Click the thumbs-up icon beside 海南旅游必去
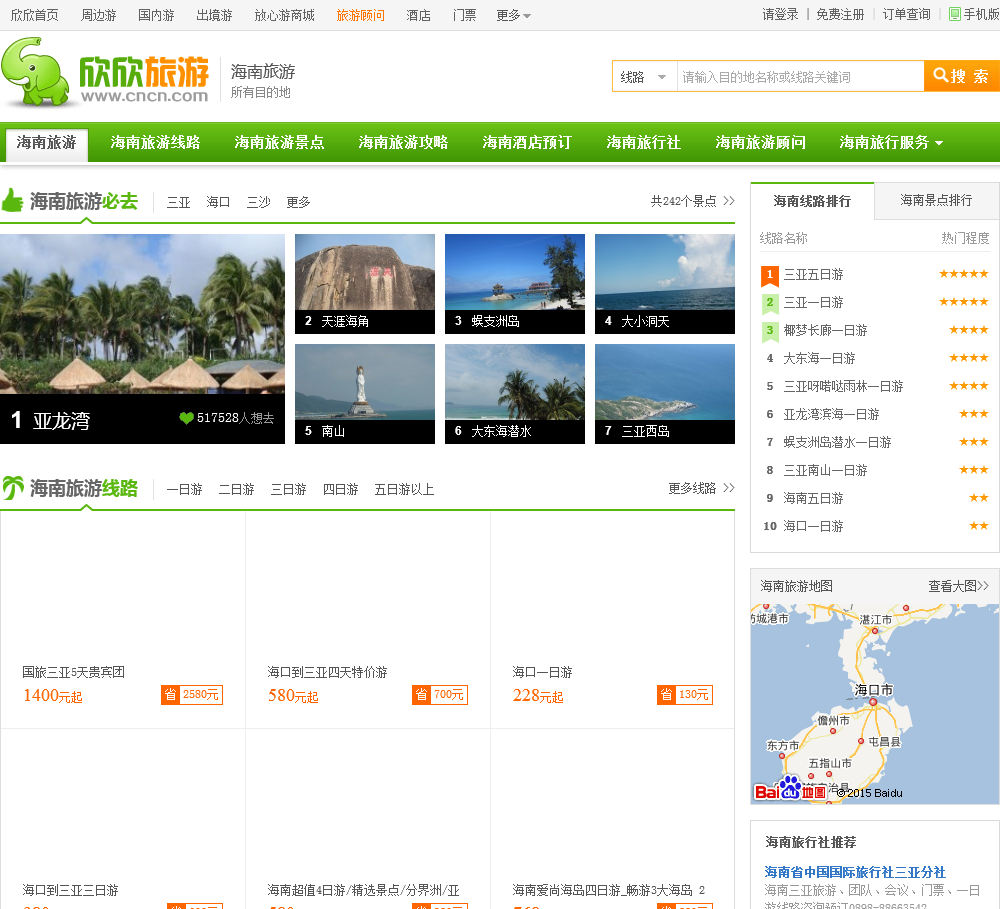Image resolution: width=1000 pixels, height=909 pixels. [x=13, y=200]
